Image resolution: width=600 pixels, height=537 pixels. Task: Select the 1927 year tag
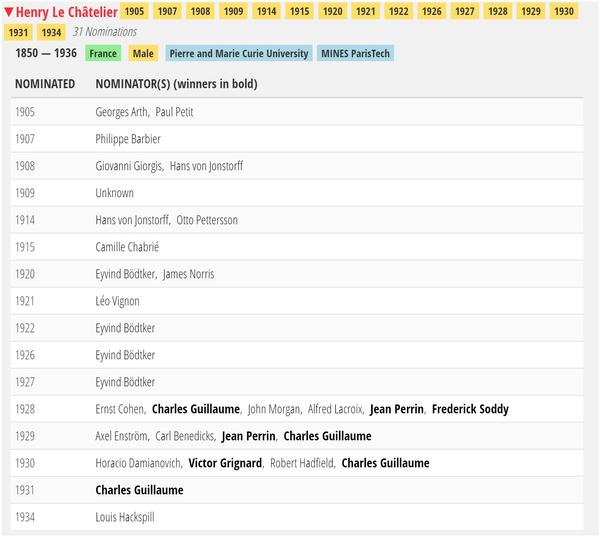click(465, 11)
